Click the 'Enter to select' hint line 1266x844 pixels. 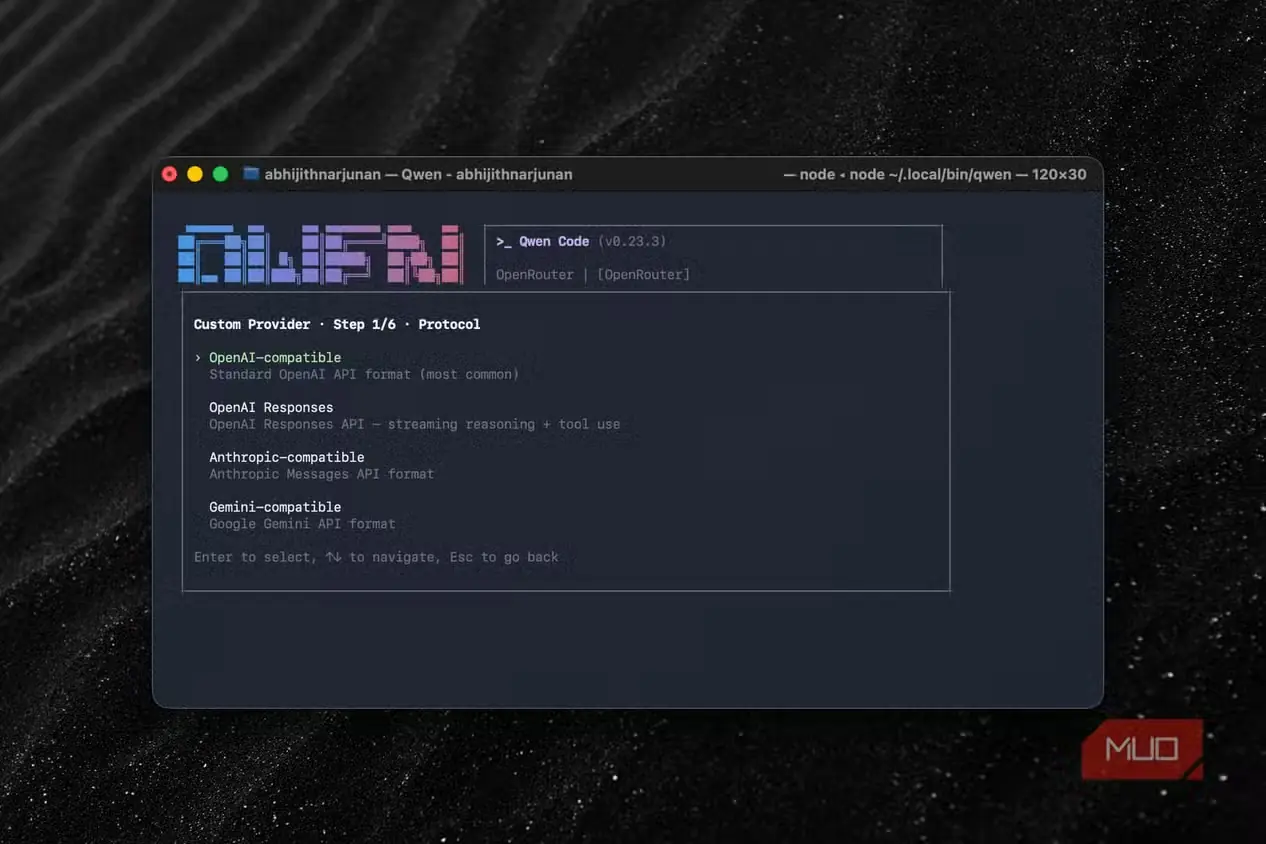[376, 557]
